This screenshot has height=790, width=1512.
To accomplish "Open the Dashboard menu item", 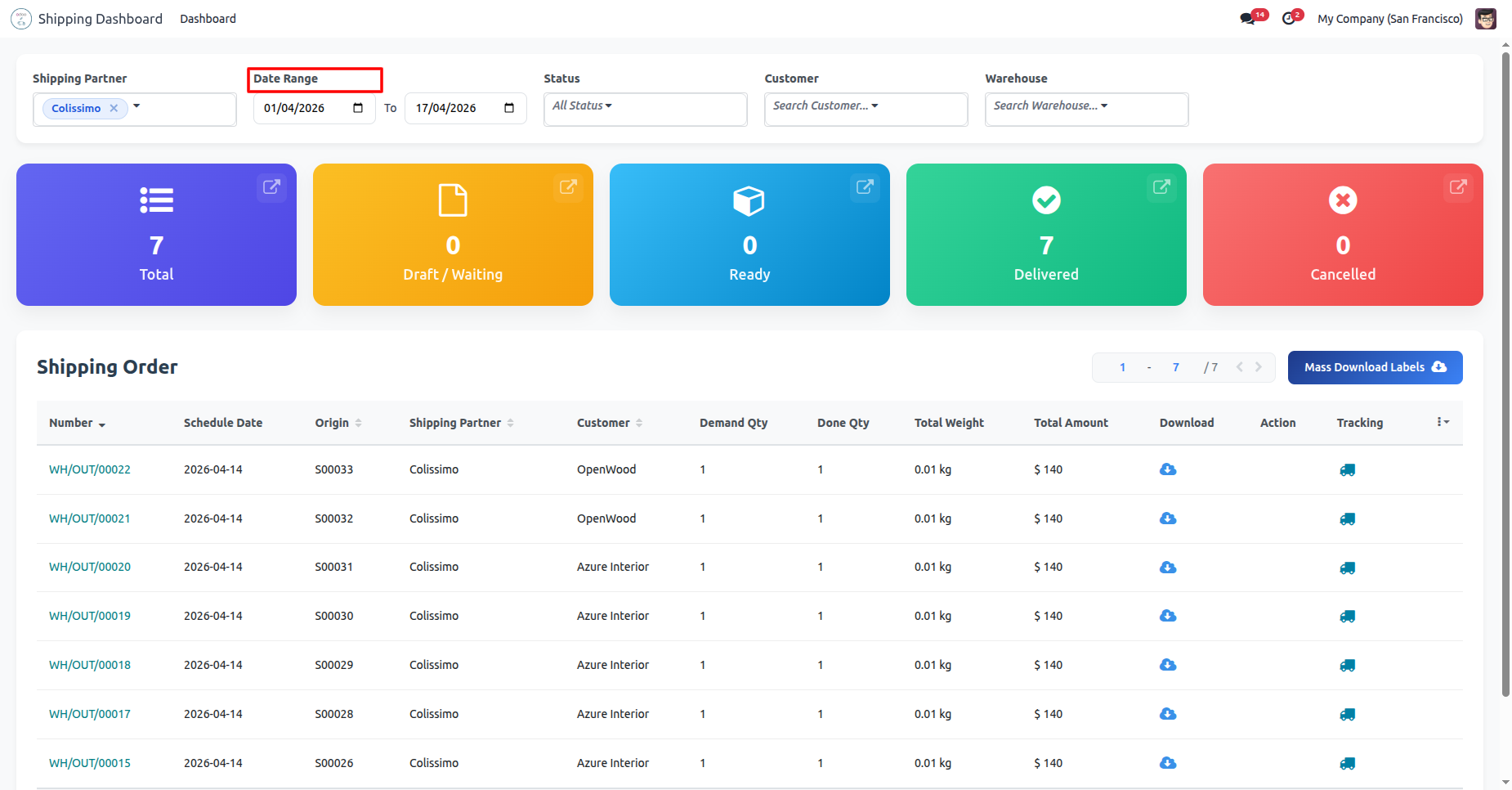I will click(x=208, y=19).
